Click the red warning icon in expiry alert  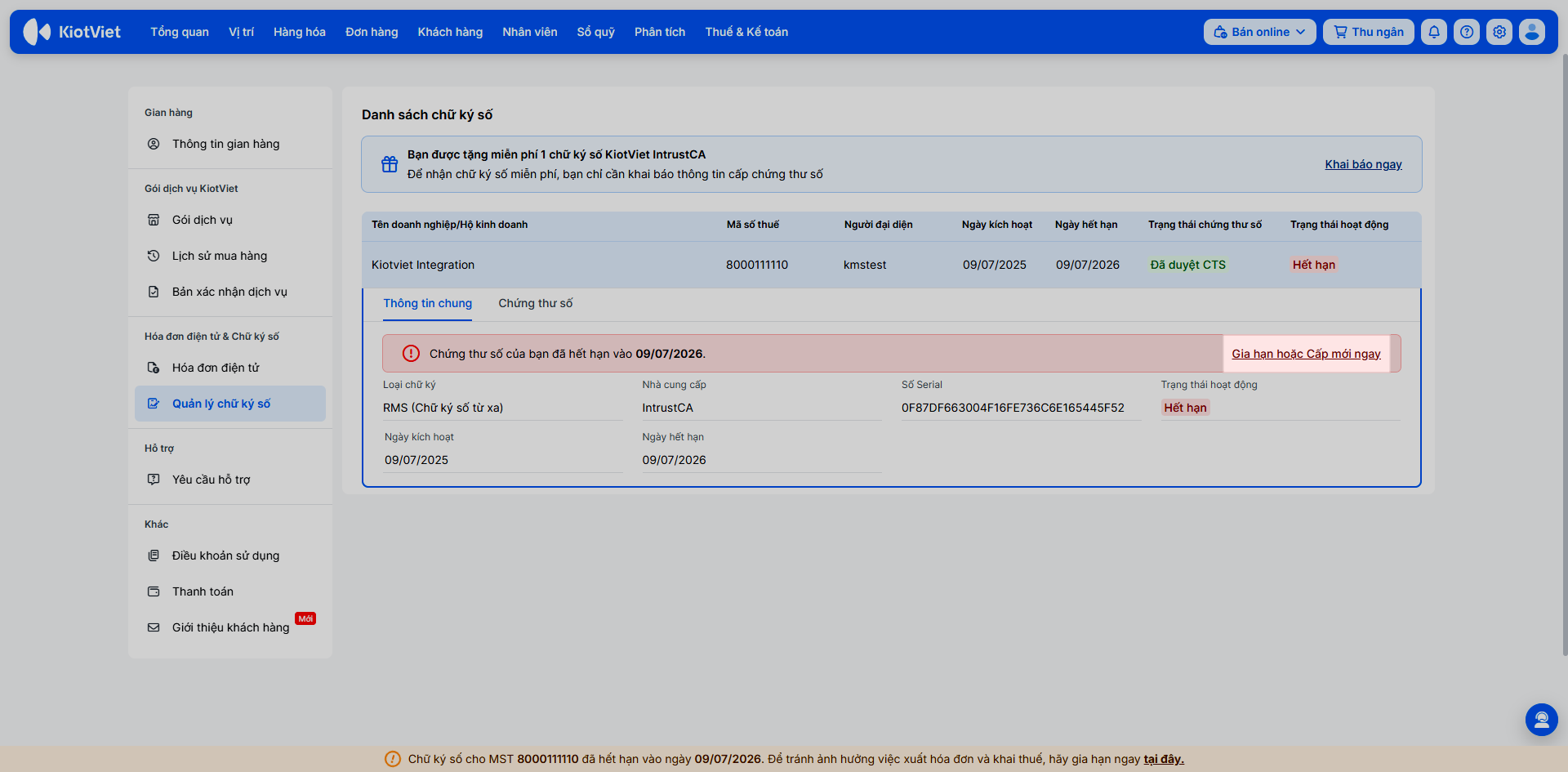411,354
